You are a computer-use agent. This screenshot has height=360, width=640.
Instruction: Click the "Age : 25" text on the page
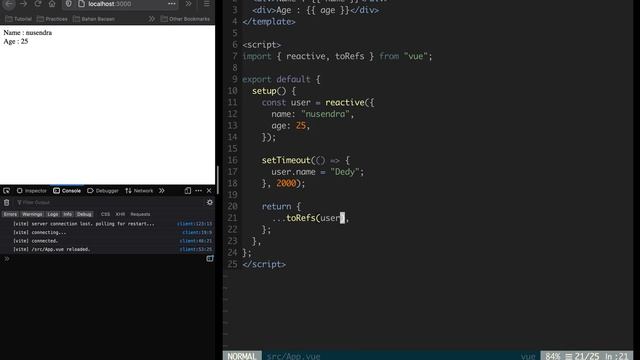coord(16,42)
